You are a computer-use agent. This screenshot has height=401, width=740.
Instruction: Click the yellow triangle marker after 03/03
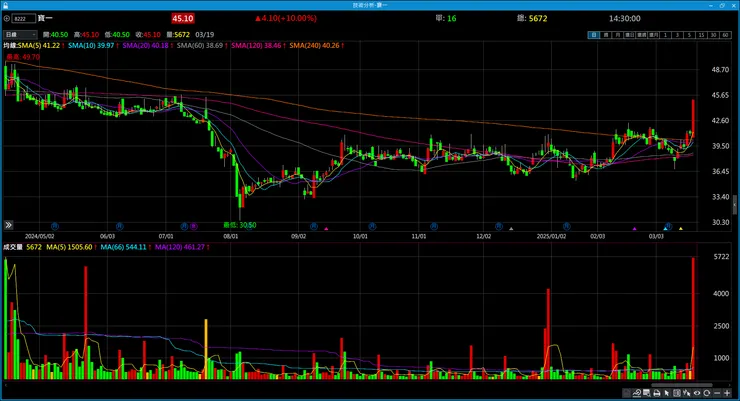[681, 229]
